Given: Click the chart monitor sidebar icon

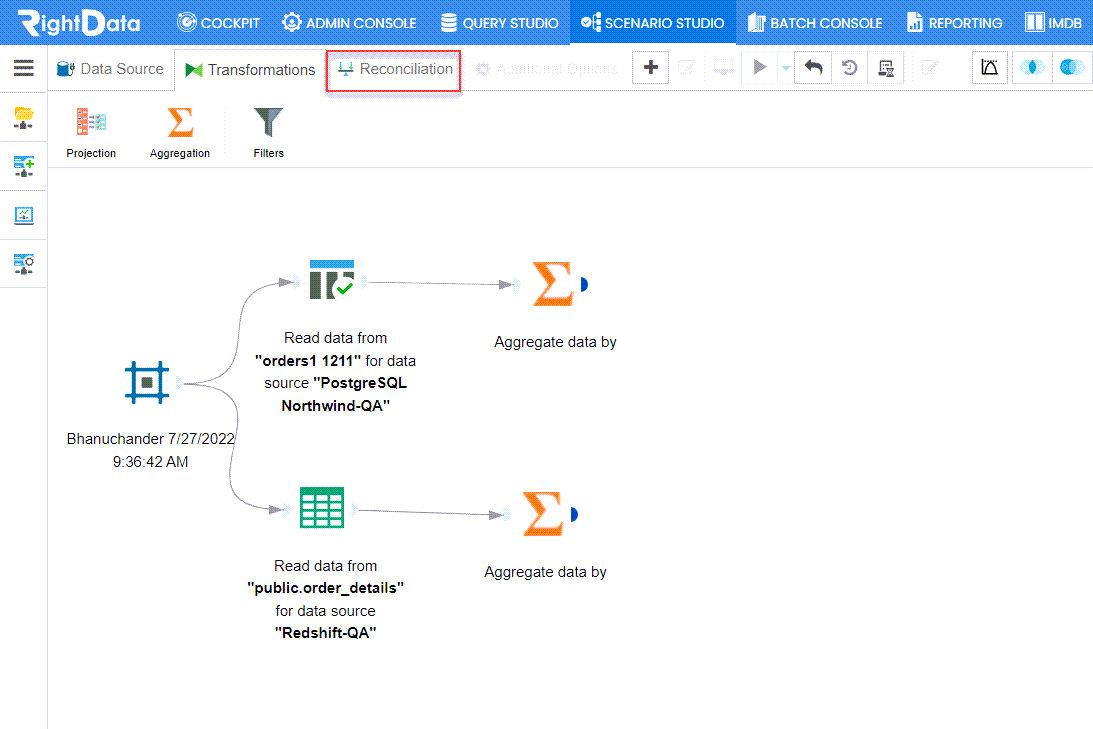Looking at the screenshot, I should click(x=24, y=215).
